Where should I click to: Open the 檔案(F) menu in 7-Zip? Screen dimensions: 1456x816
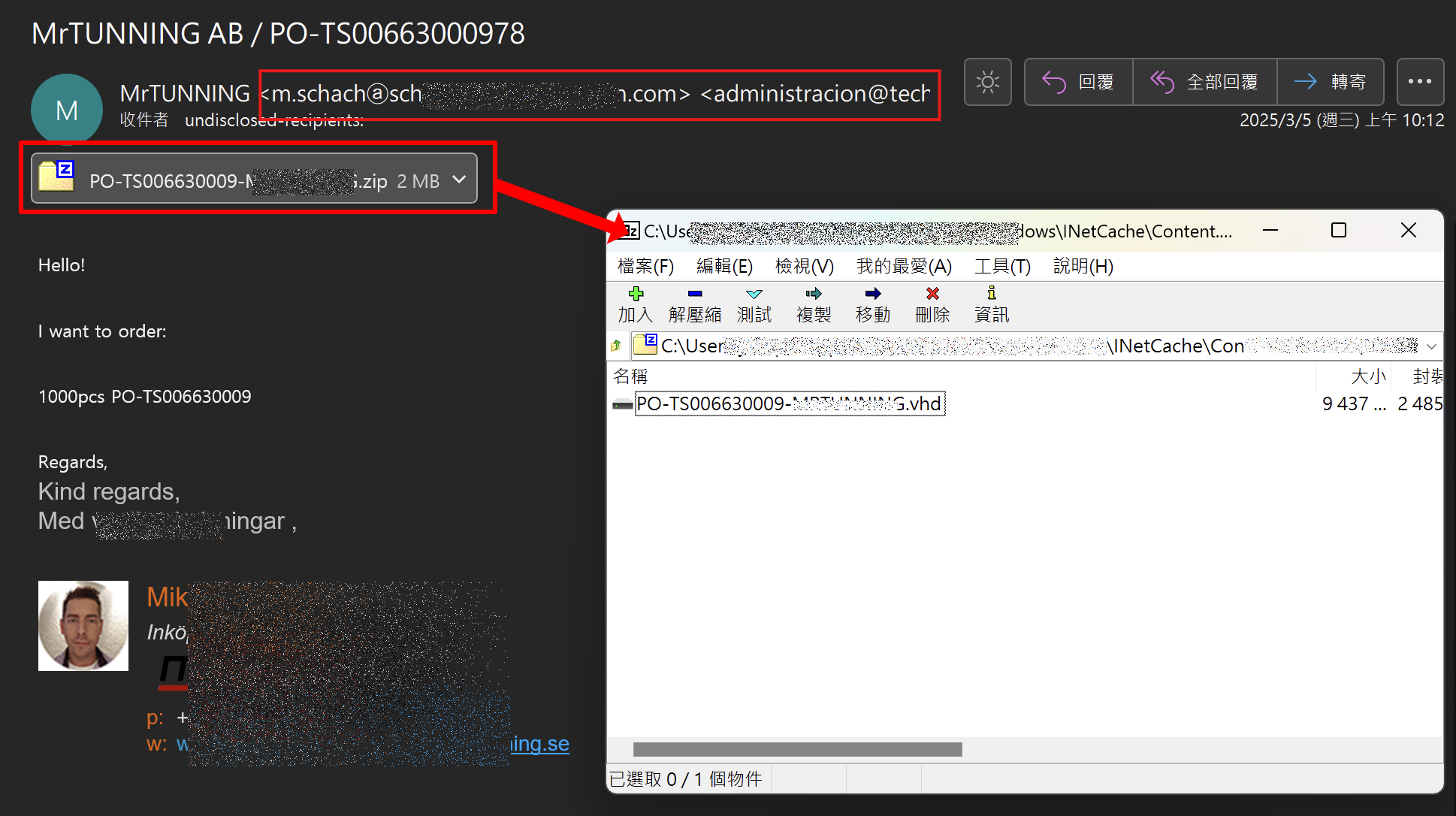coord(645,266)
